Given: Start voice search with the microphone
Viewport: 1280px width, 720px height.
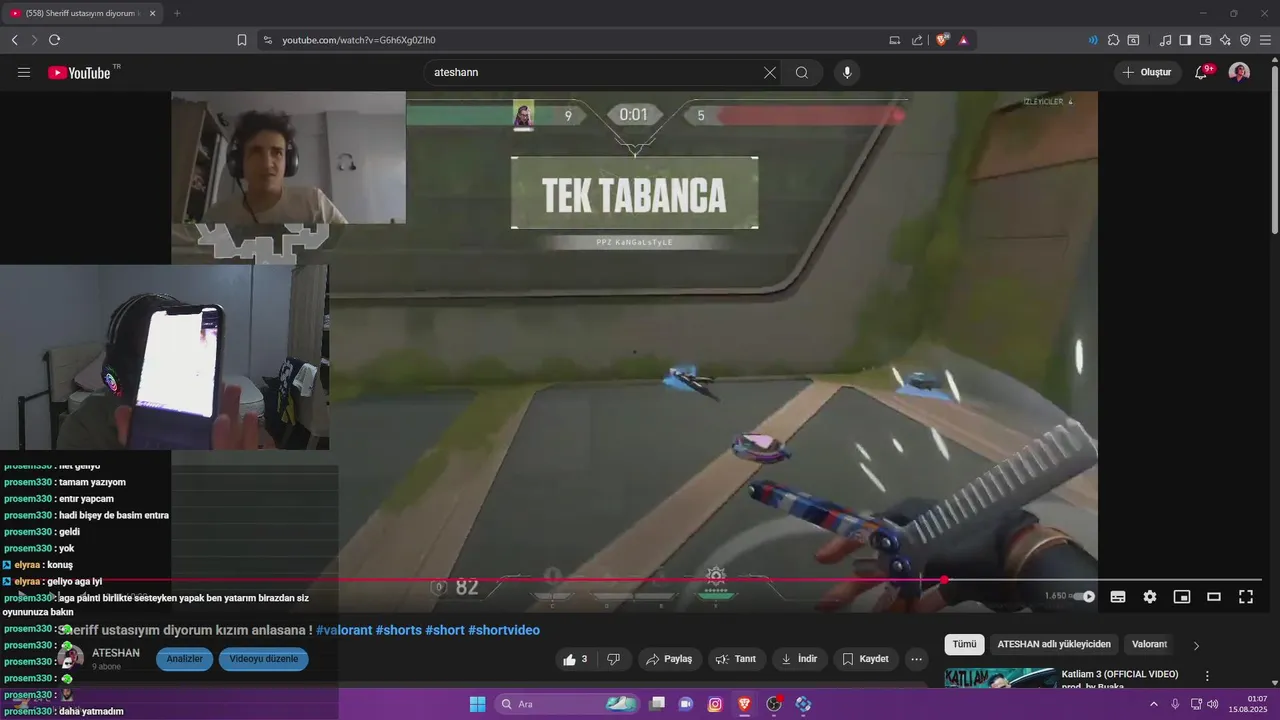Looking at the screenshot, I should (x=847, y=72).
